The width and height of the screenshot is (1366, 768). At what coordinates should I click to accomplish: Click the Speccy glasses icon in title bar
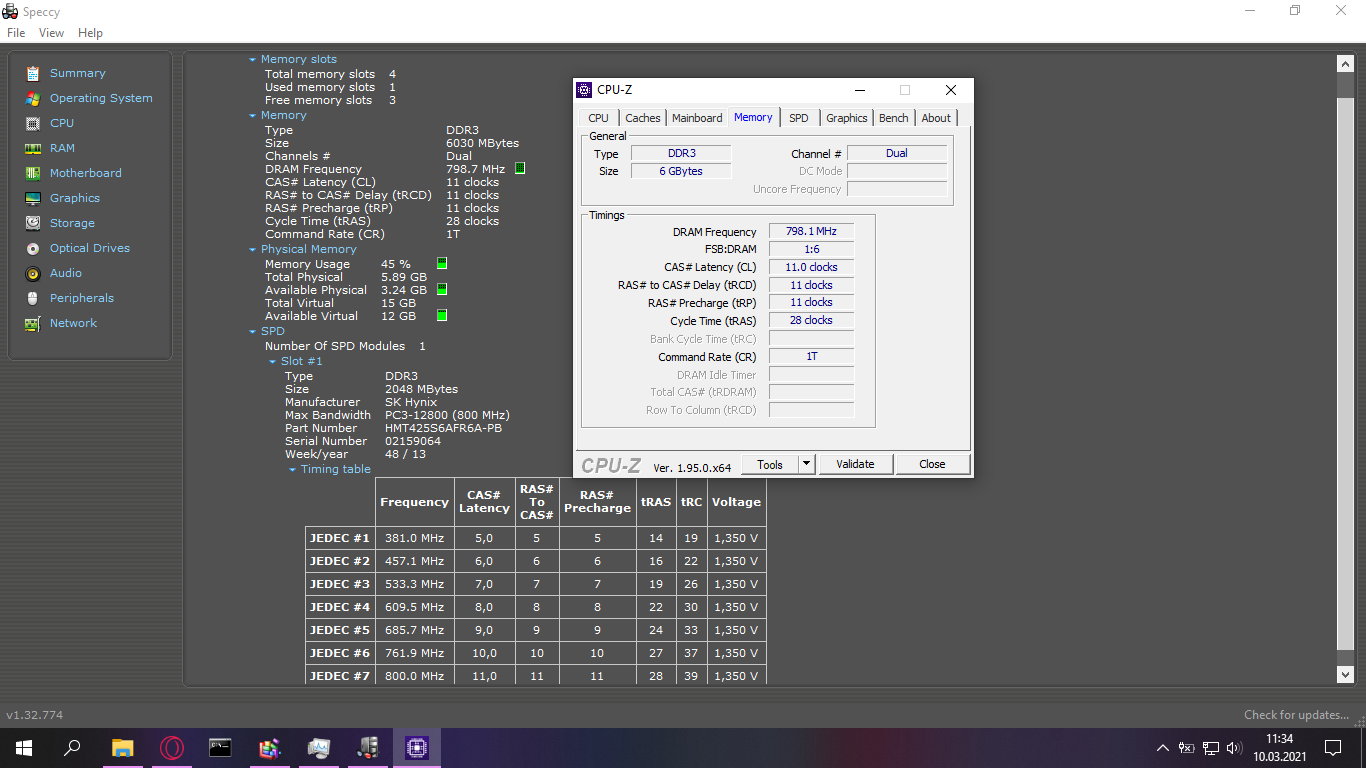point(10,12)
